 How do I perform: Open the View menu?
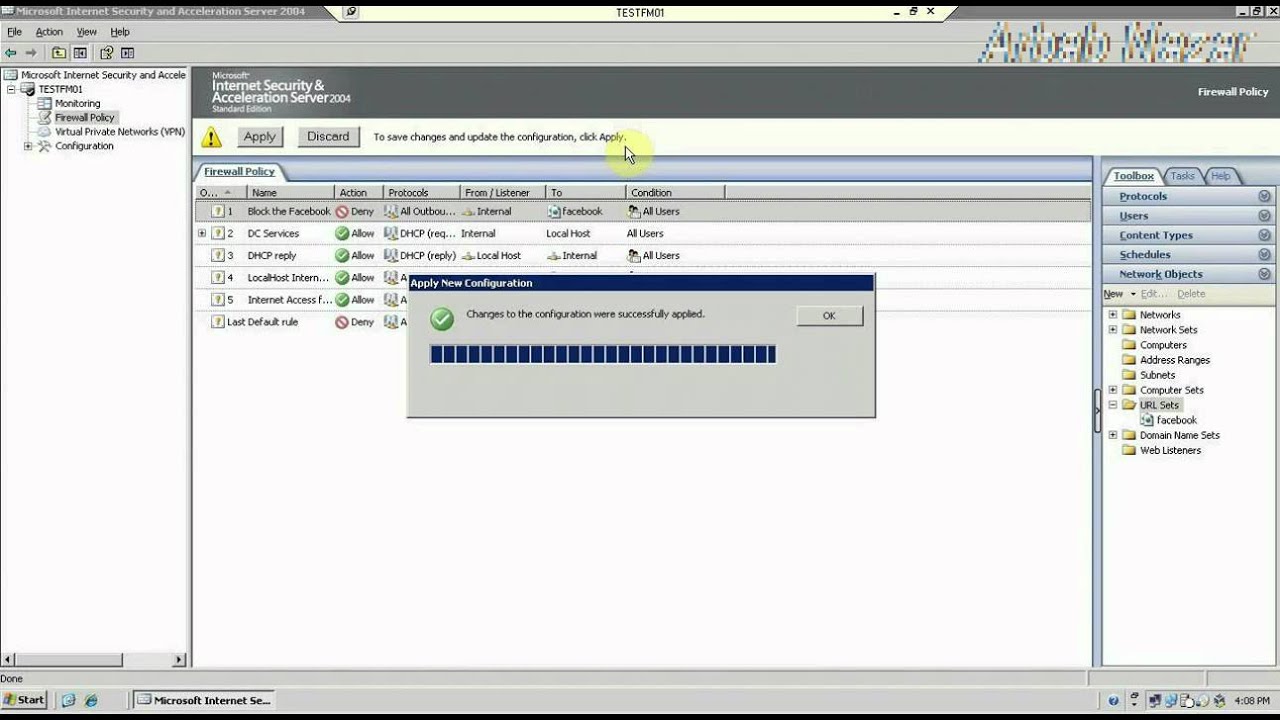tap(87, 32)
